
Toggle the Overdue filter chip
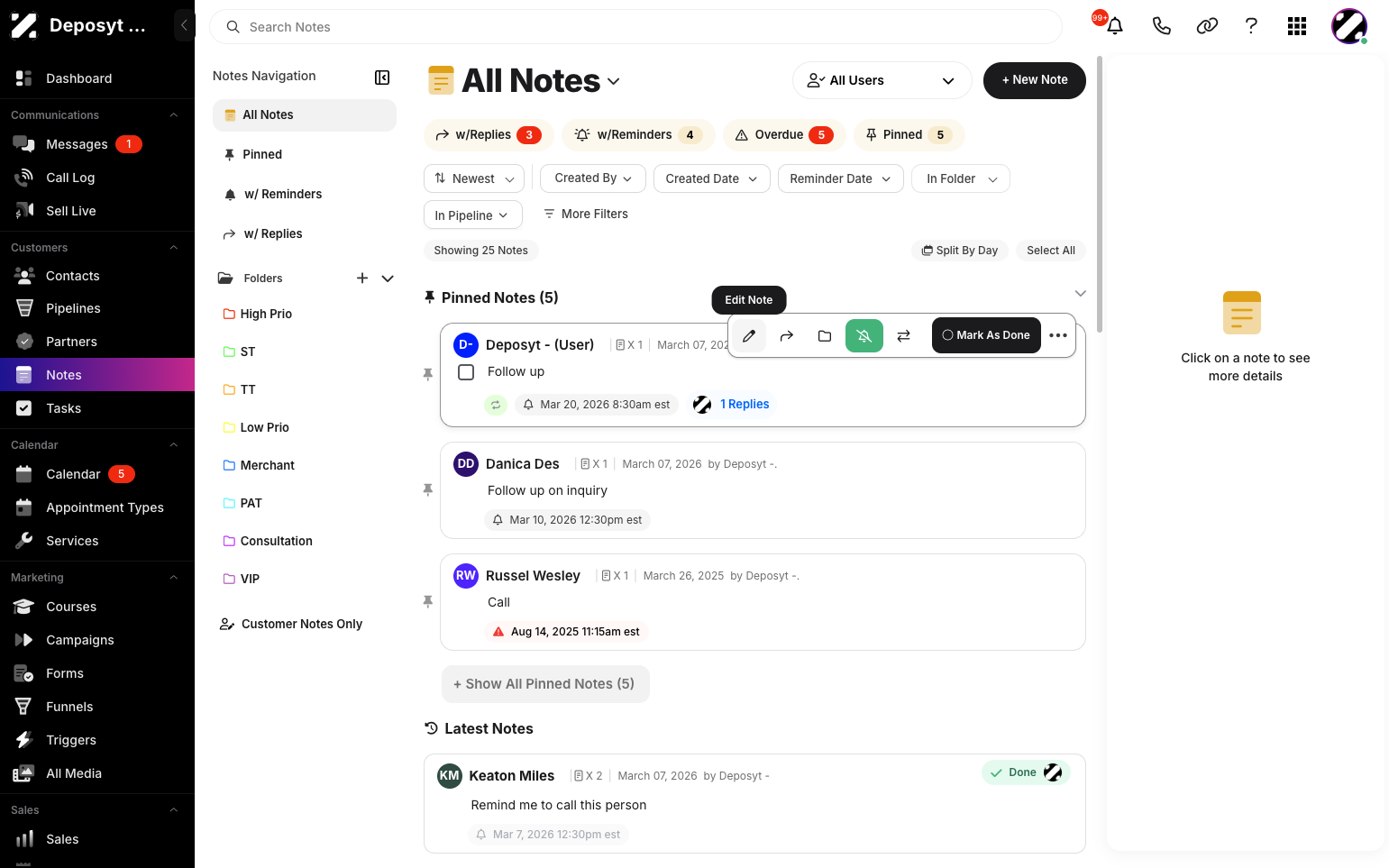click(784, 135)
